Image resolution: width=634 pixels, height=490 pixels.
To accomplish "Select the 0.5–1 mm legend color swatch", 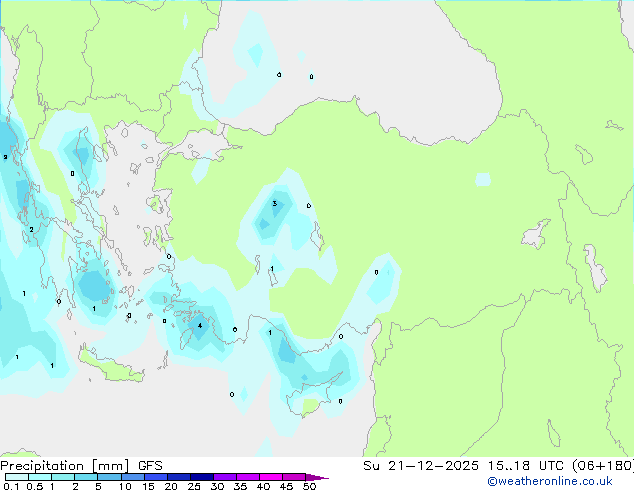I will [40, 477].
